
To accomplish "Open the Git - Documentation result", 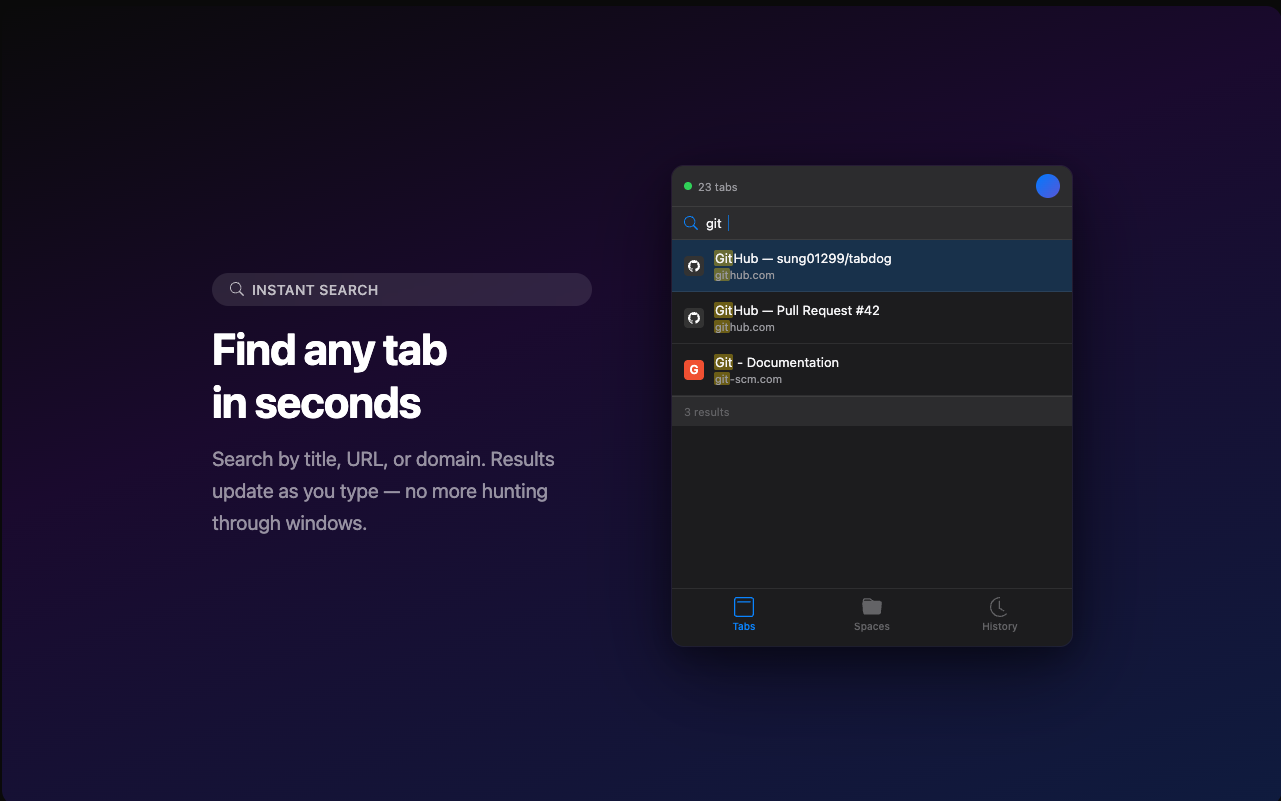I will pos(871,369).
